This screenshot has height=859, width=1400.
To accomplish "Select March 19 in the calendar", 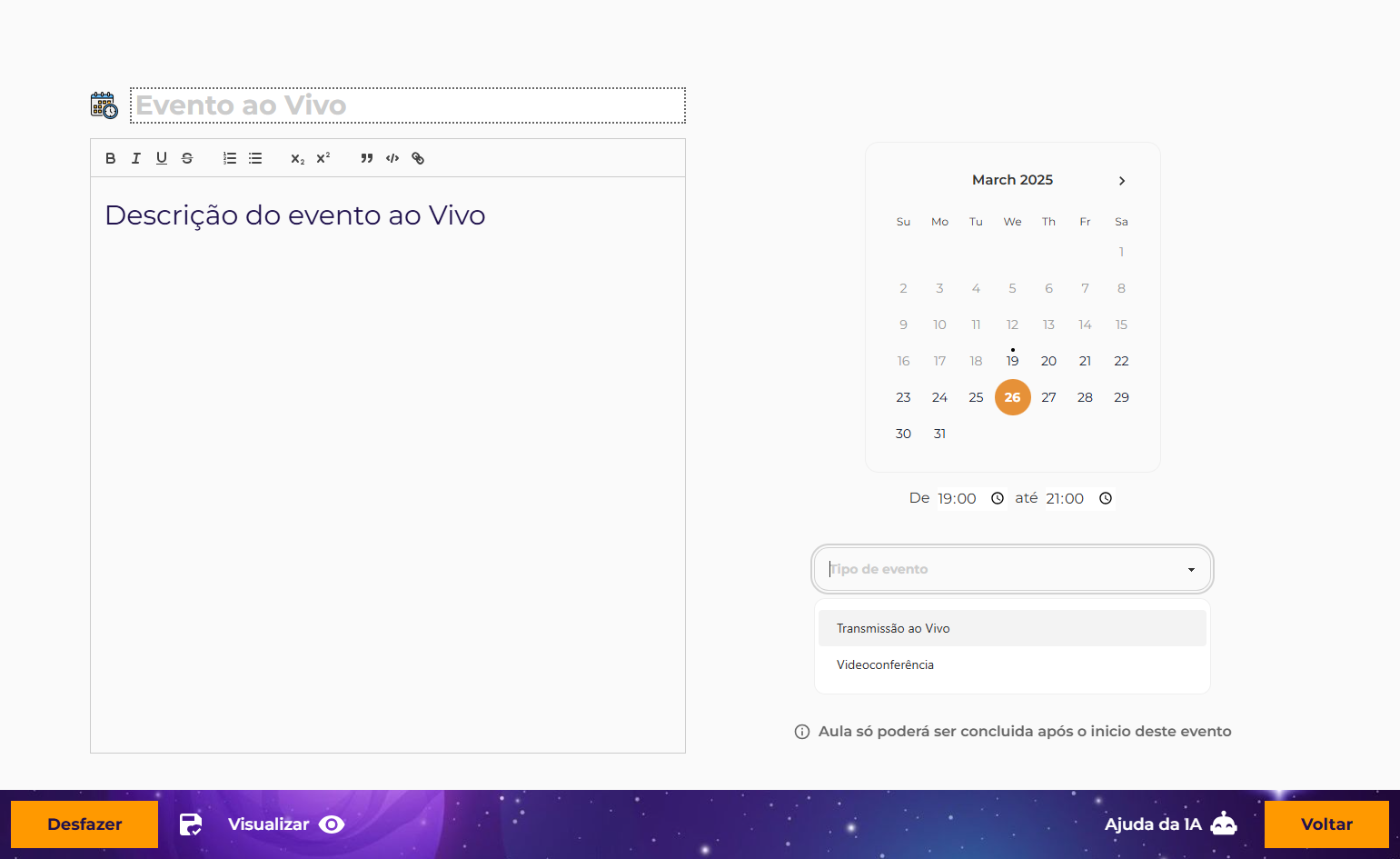I will 1012,361.
